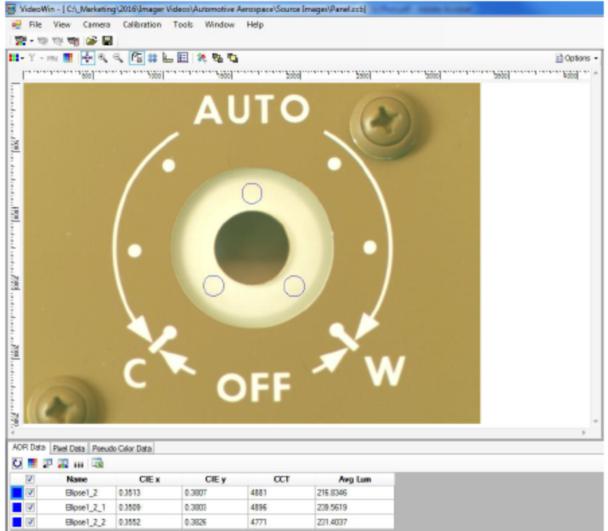This screenshot has height=531, width=608.
Task: Click the colorful pointer tool icon
Action: (x=201, y=58)
